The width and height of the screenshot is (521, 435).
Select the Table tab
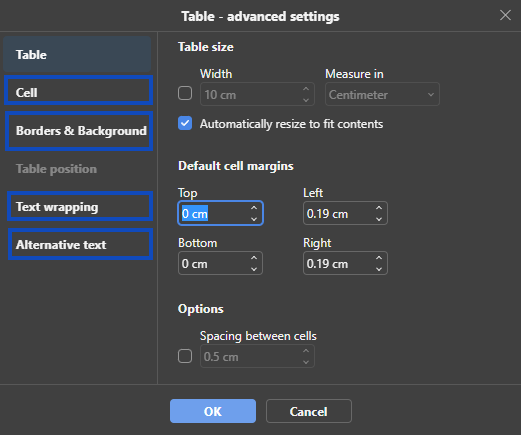tap(77, 54)
